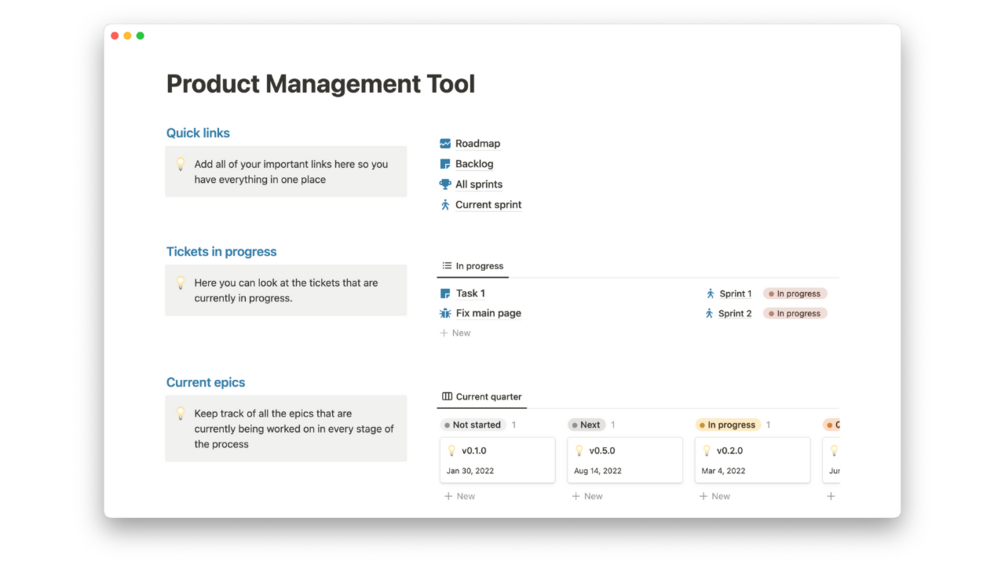Click the All sprints trophy icon

click(445, 184)
